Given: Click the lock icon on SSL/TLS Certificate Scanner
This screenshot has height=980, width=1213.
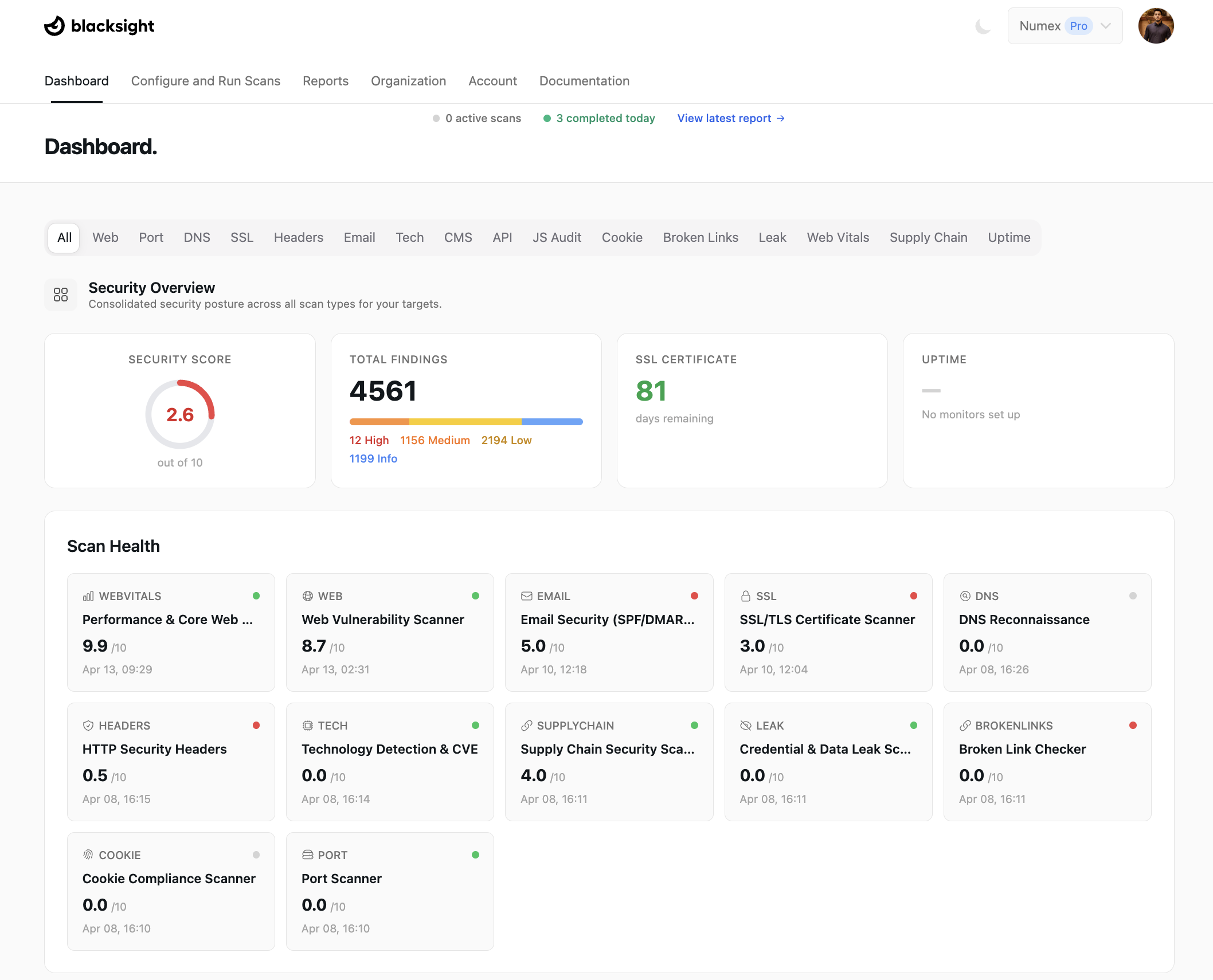Looking at the screenshot, I should (747, 596).
